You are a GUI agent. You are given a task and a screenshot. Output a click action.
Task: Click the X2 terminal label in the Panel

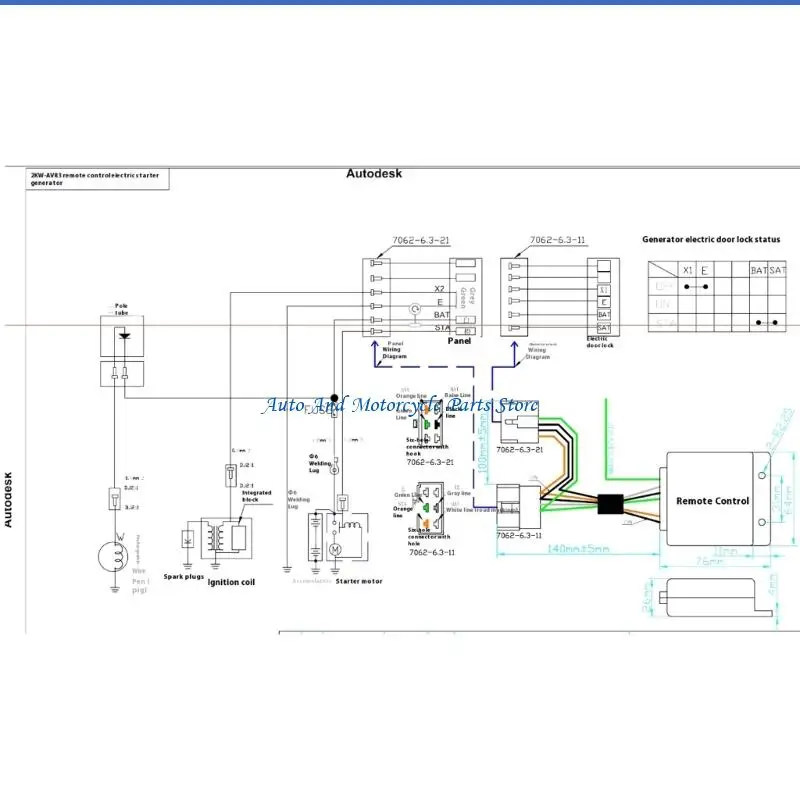439,289
